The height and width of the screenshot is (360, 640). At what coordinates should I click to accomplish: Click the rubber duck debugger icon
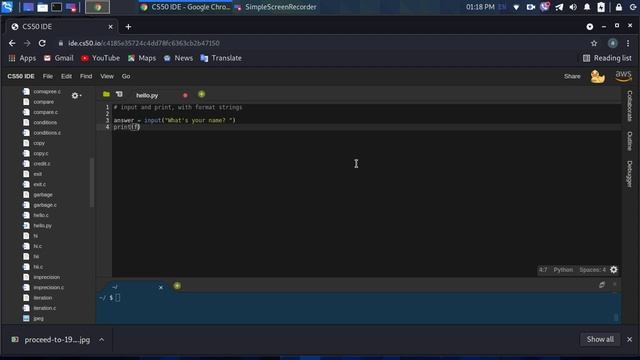coord(598,76)
